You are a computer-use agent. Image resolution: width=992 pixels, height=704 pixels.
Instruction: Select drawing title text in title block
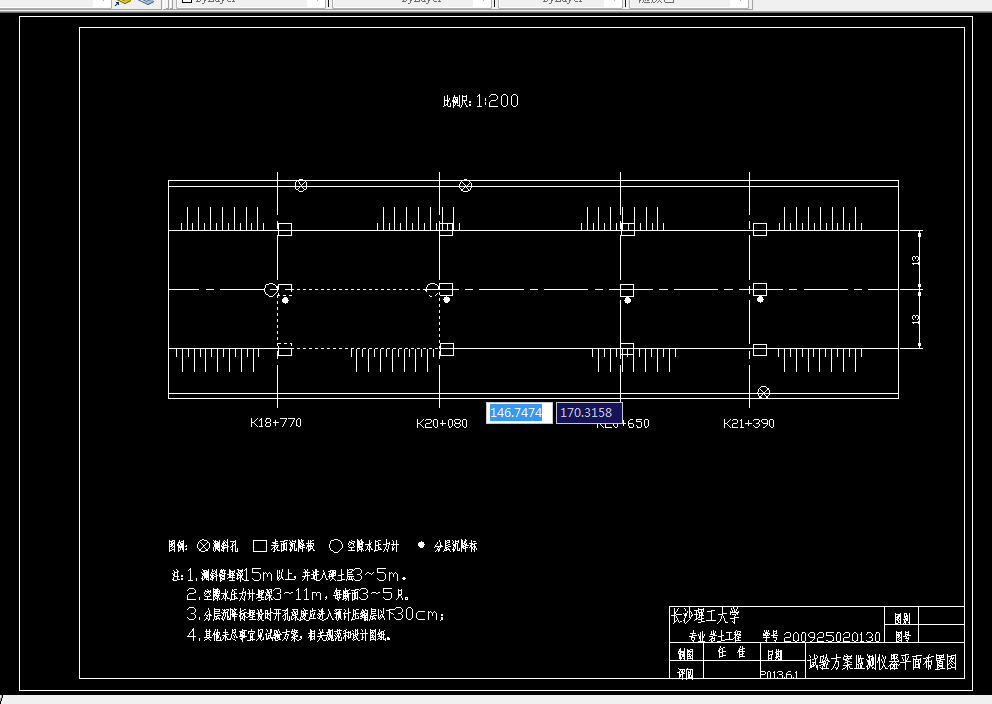(x=883, y=662)
